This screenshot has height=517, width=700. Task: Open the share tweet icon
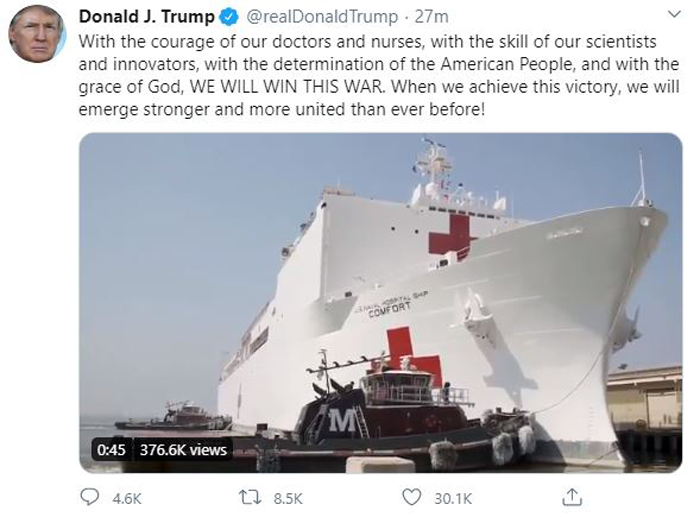[571, 497]
